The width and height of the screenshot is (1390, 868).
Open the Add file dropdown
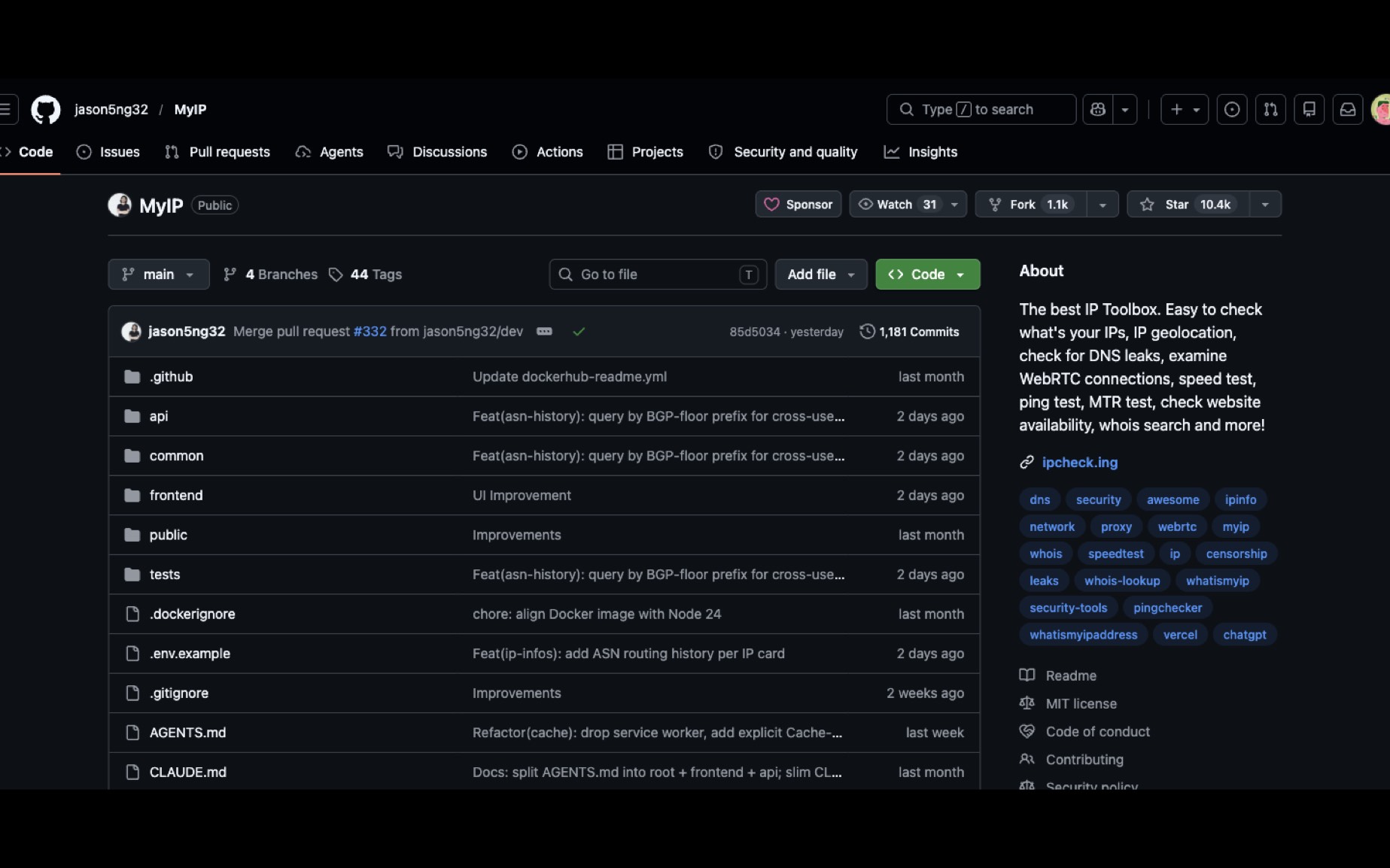tap(821, 275)
